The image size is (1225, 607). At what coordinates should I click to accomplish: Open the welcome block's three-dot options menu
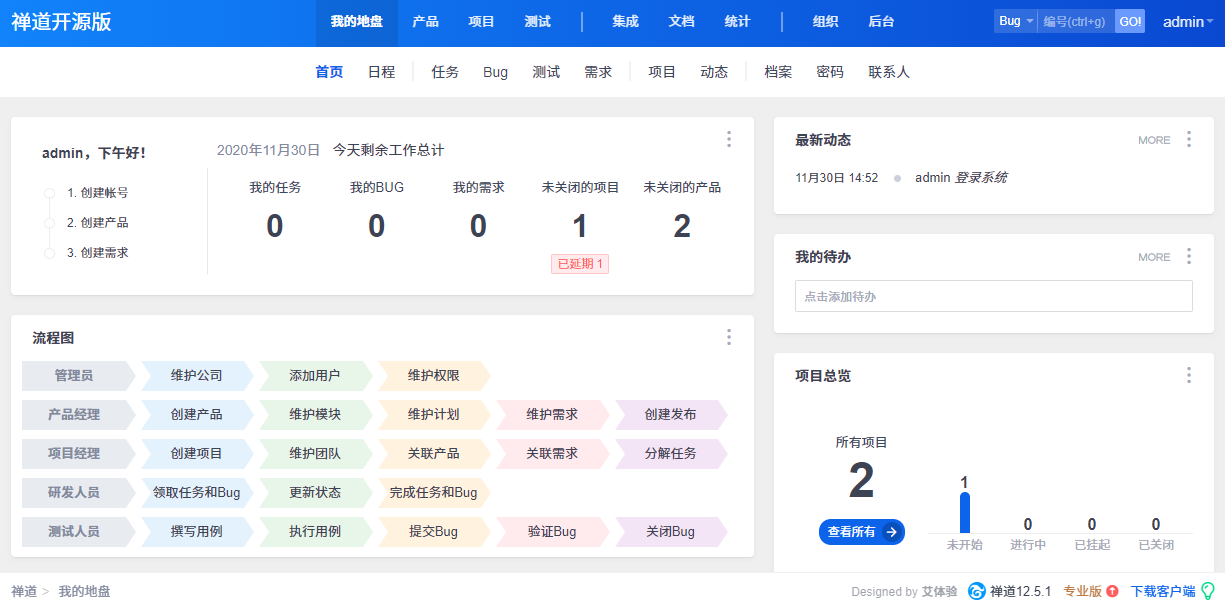(729, 139)
